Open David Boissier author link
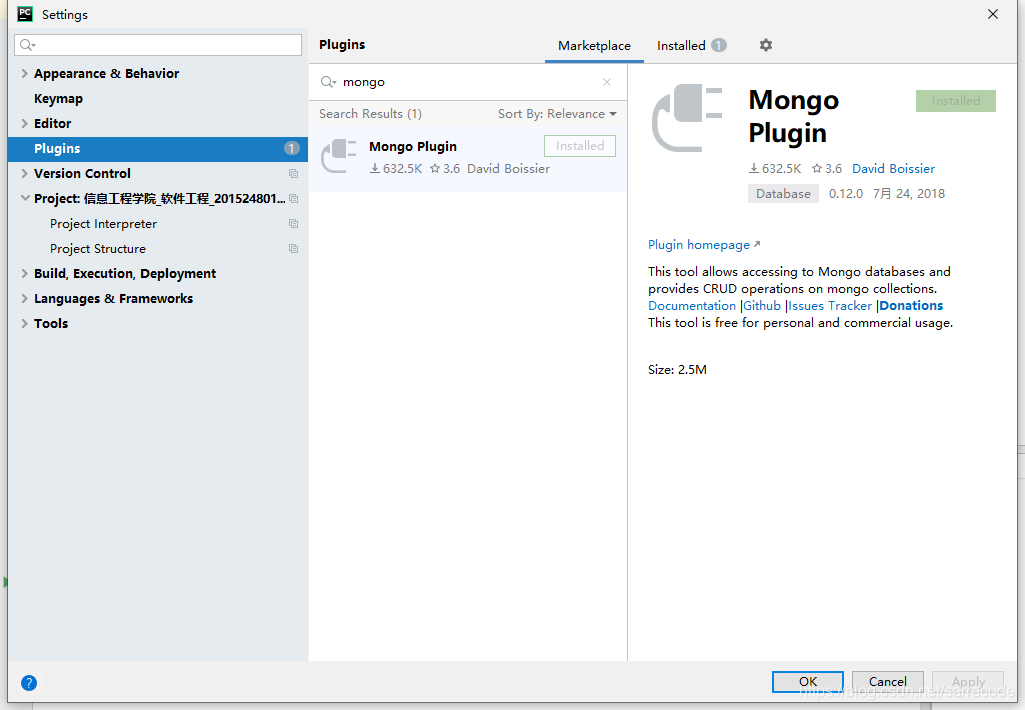1025x710 pixels. point(893,169)
